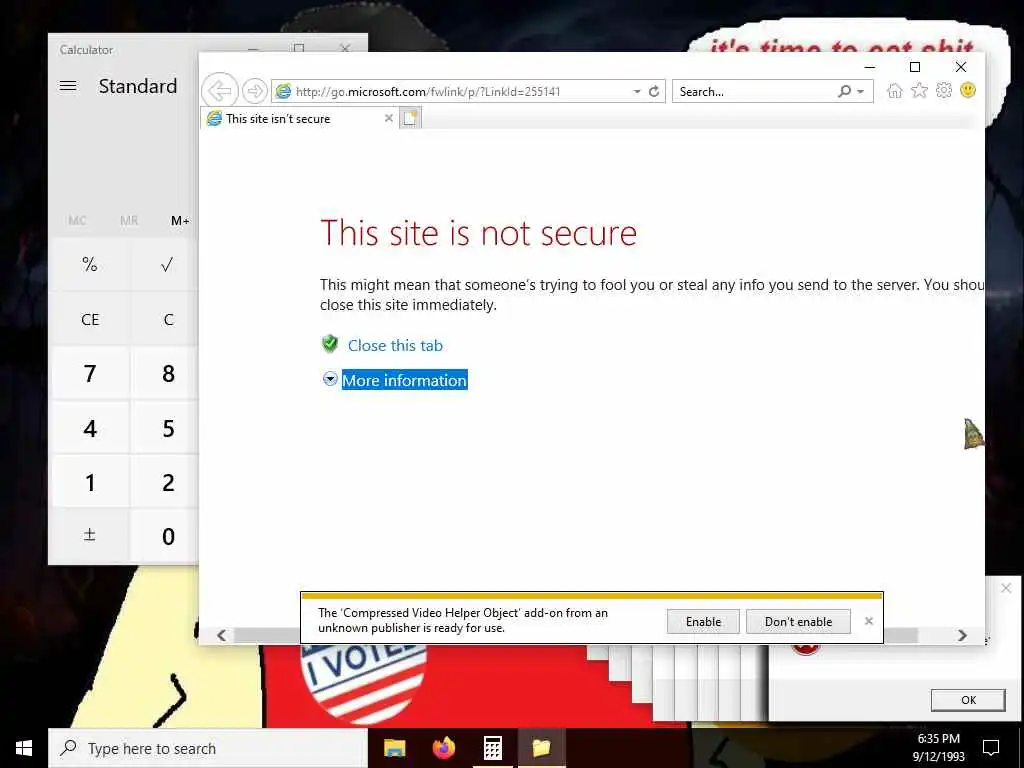Image resolution: width=1024 pixels, height=768 pixels.
Task: Open the Windows Start button
Action: pyautogui.click(x=24, y=748)
